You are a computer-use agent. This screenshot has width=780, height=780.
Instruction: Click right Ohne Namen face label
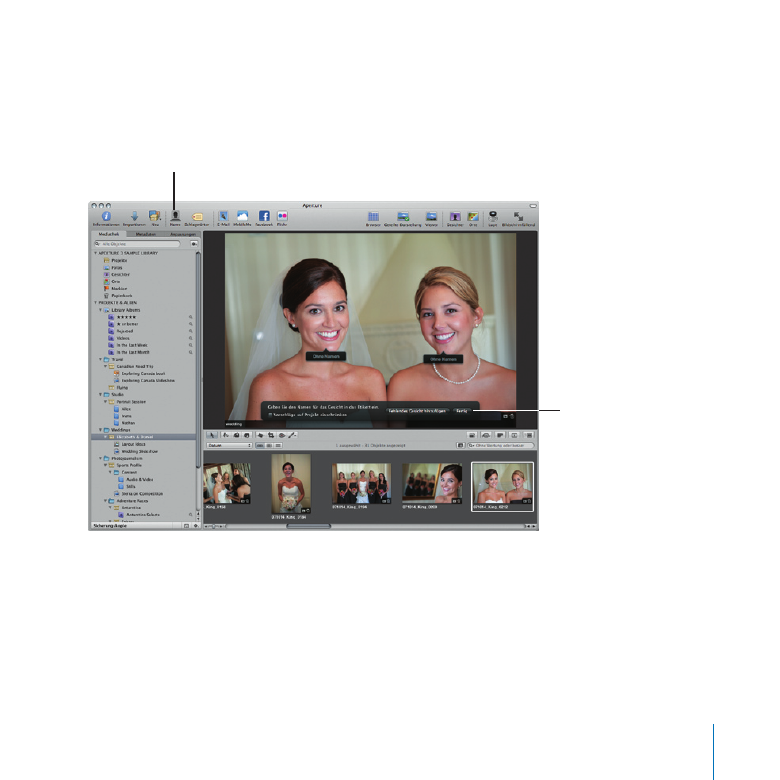point(443,359)
